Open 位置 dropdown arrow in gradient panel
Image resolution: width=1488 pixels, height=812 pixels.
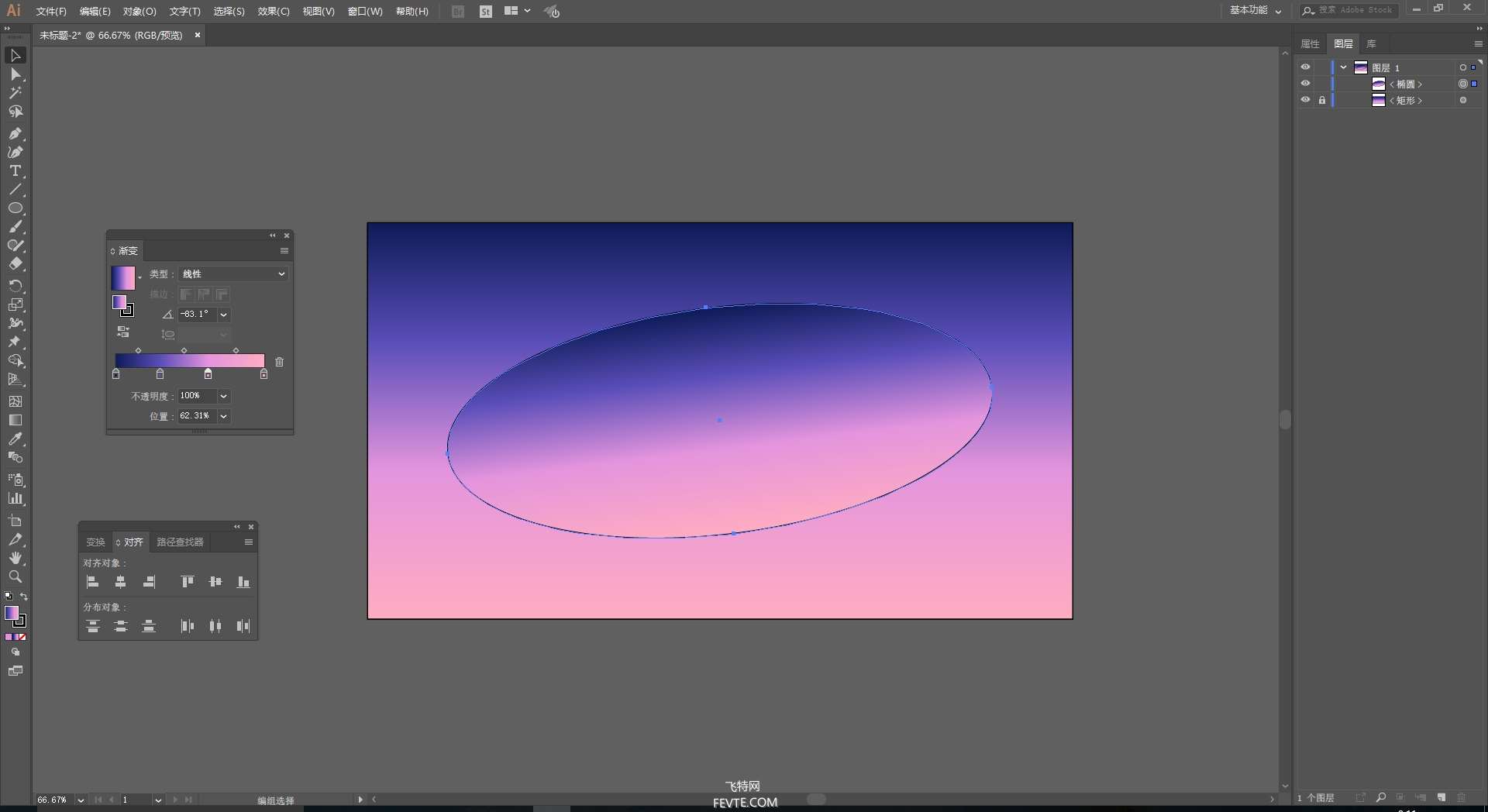click(x=224, y=416)
